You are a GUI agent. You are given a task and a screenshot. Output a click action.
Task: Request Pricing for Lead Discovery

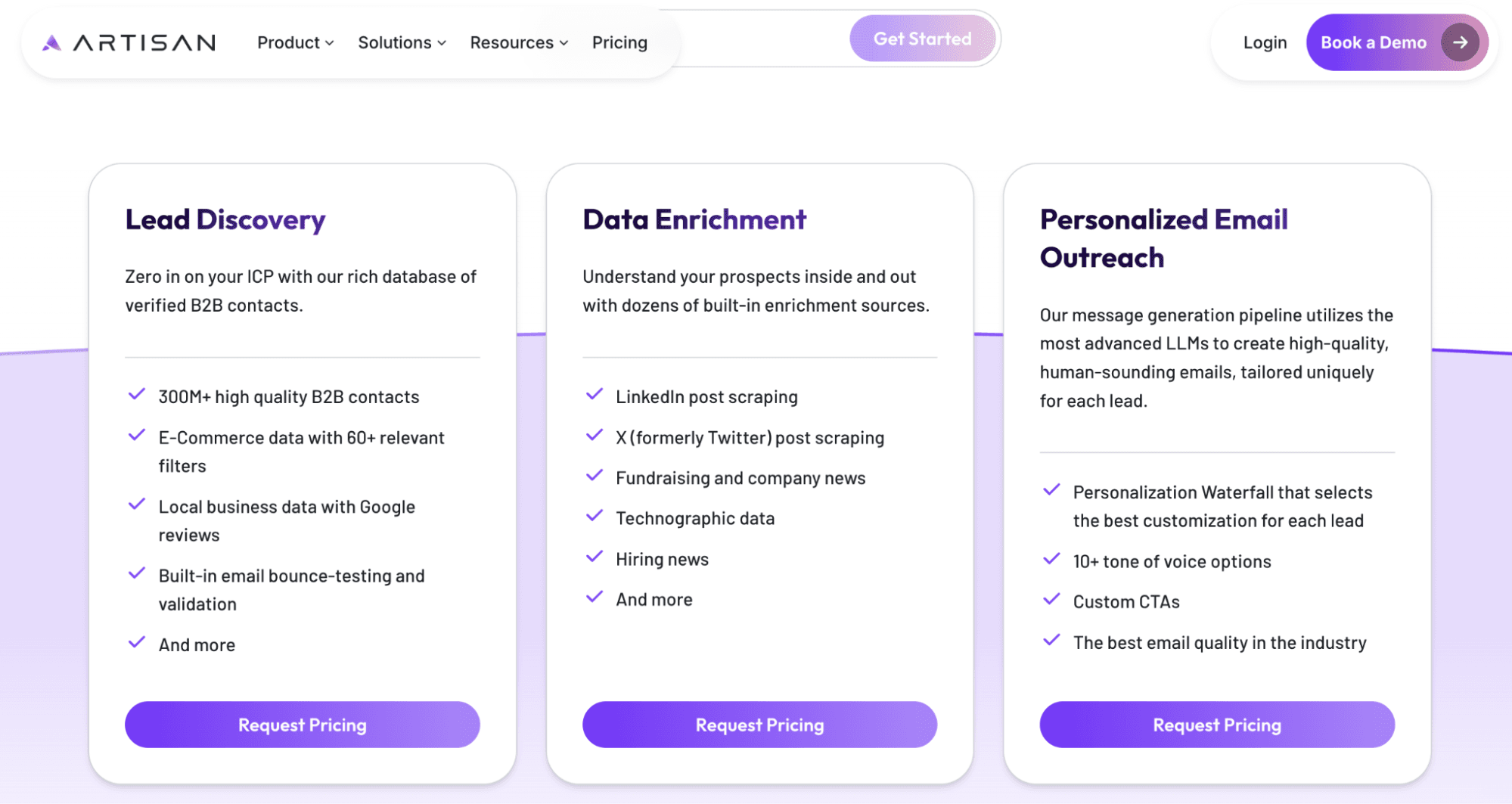coord(302,724)
